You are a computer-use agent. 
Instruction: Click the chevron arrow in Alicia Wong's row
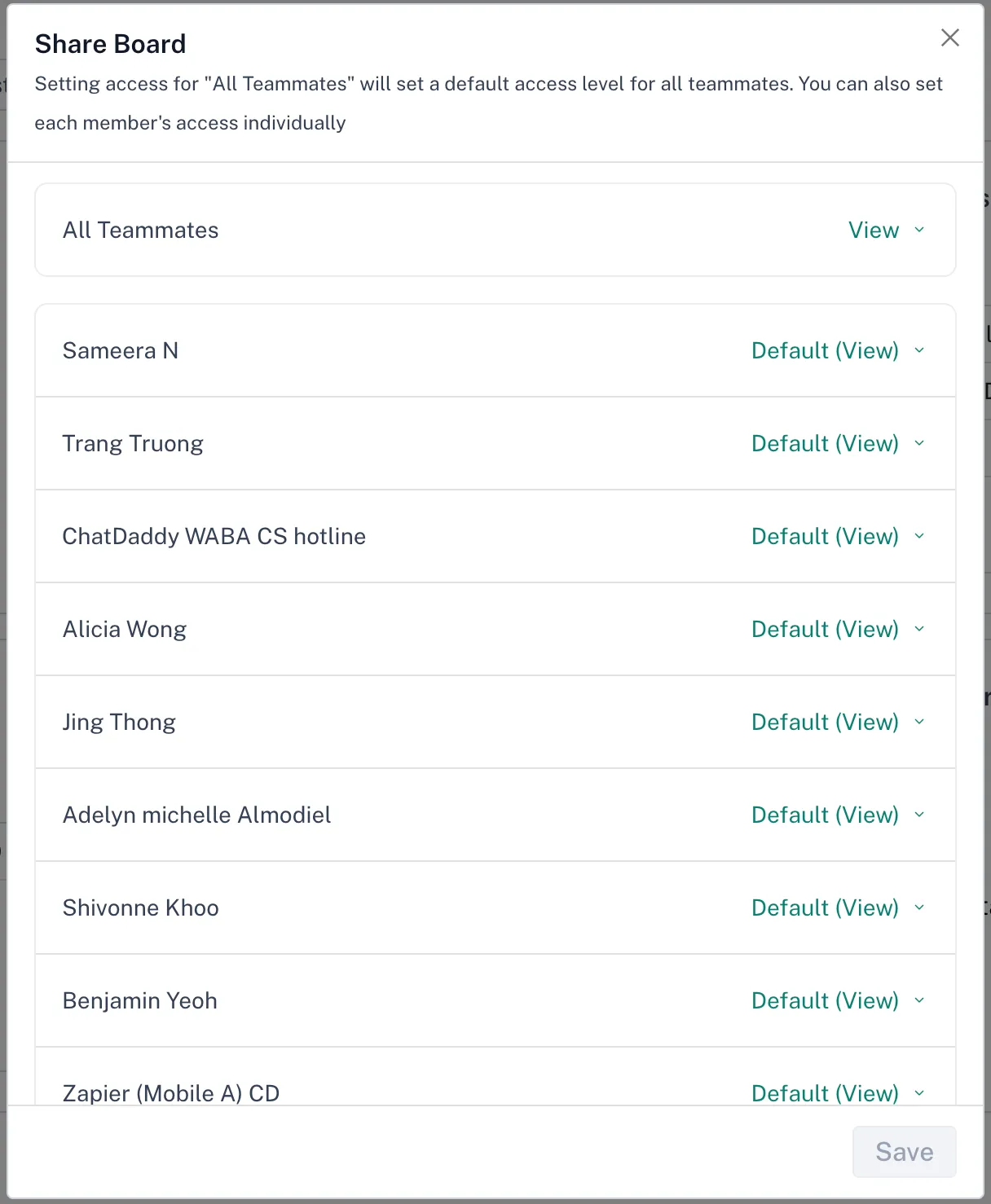(x=919, y=629)
